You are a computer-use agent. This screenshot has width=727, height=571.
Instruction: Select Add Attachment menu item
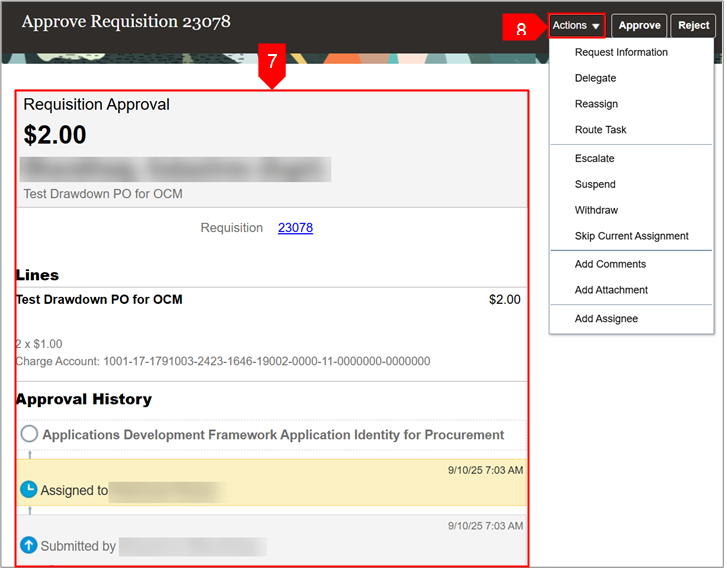pos(611,291)
